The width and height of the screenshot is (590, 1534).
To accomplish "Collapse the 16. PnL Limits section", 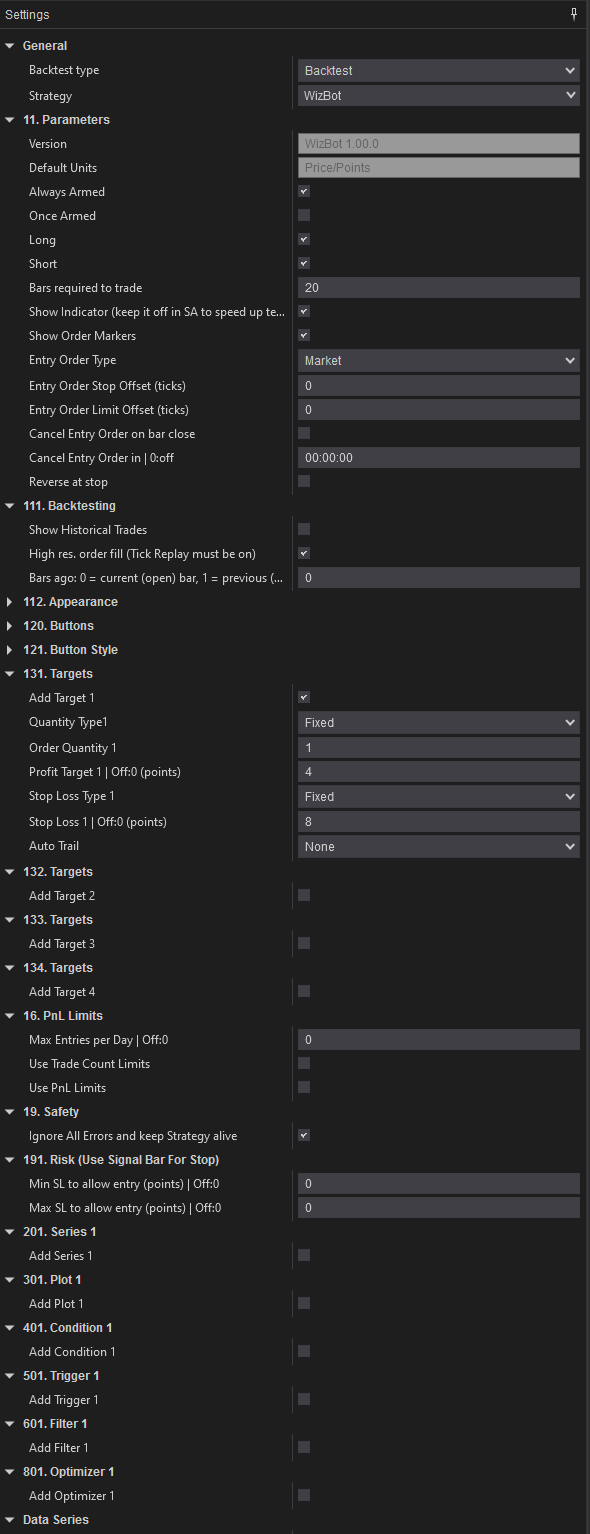I will pyautogui.click(x=10, y=1016).
